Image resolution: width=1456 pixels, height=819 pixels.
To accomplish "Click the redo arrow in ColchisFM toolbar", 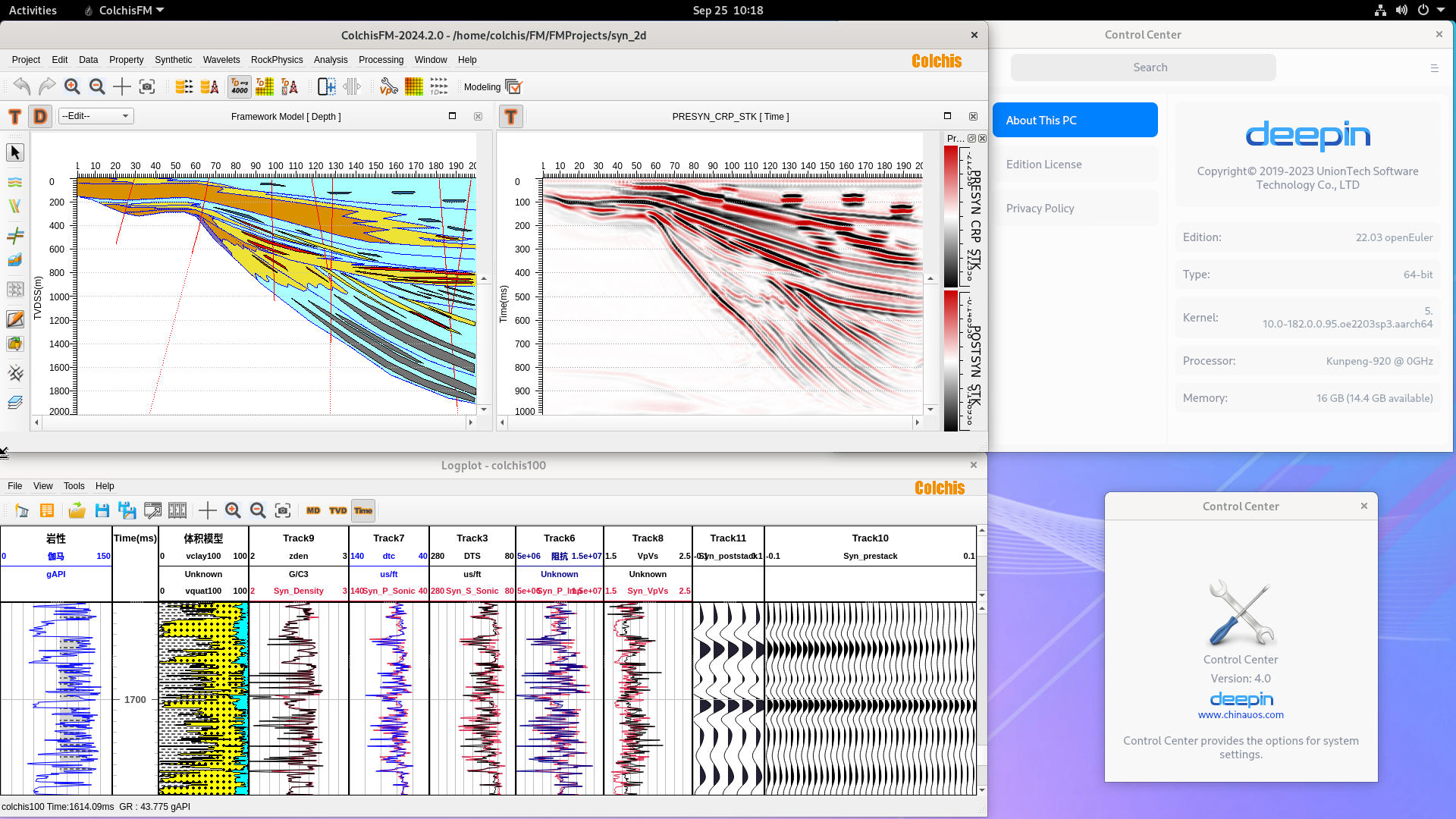I will pos(47,86).
